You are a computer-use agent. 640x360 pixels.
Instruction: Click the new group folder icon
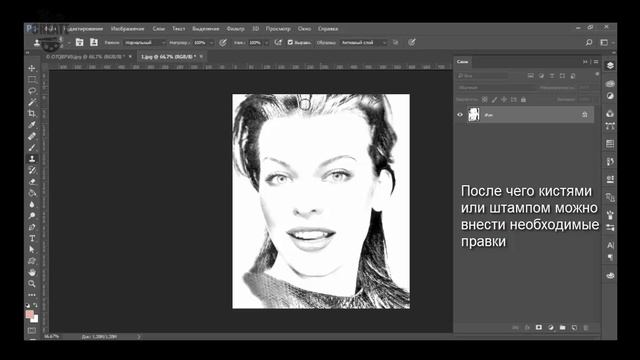point(562,327)
